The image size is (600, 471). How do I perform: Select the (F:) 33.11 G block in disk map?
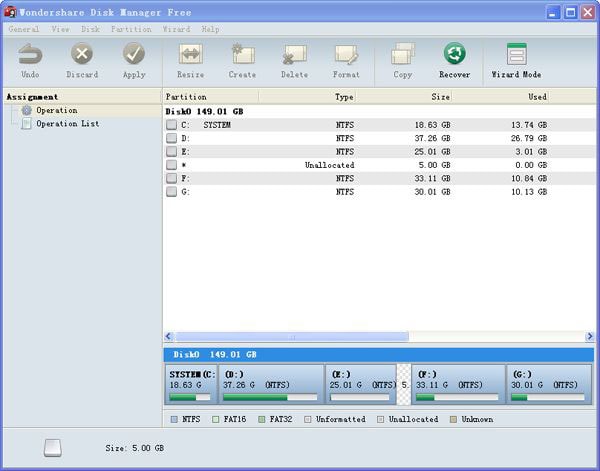point(458,385)
